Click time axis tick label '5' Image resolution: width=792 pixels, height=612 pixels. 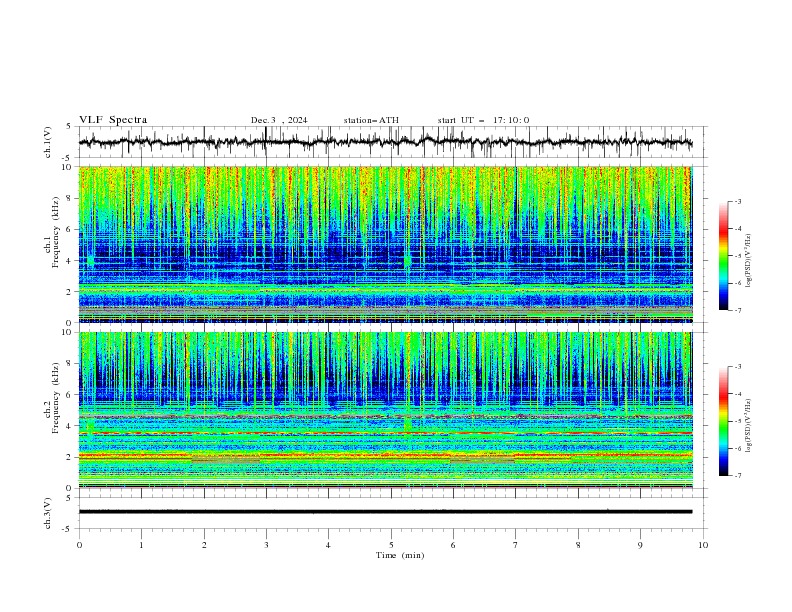391,545
